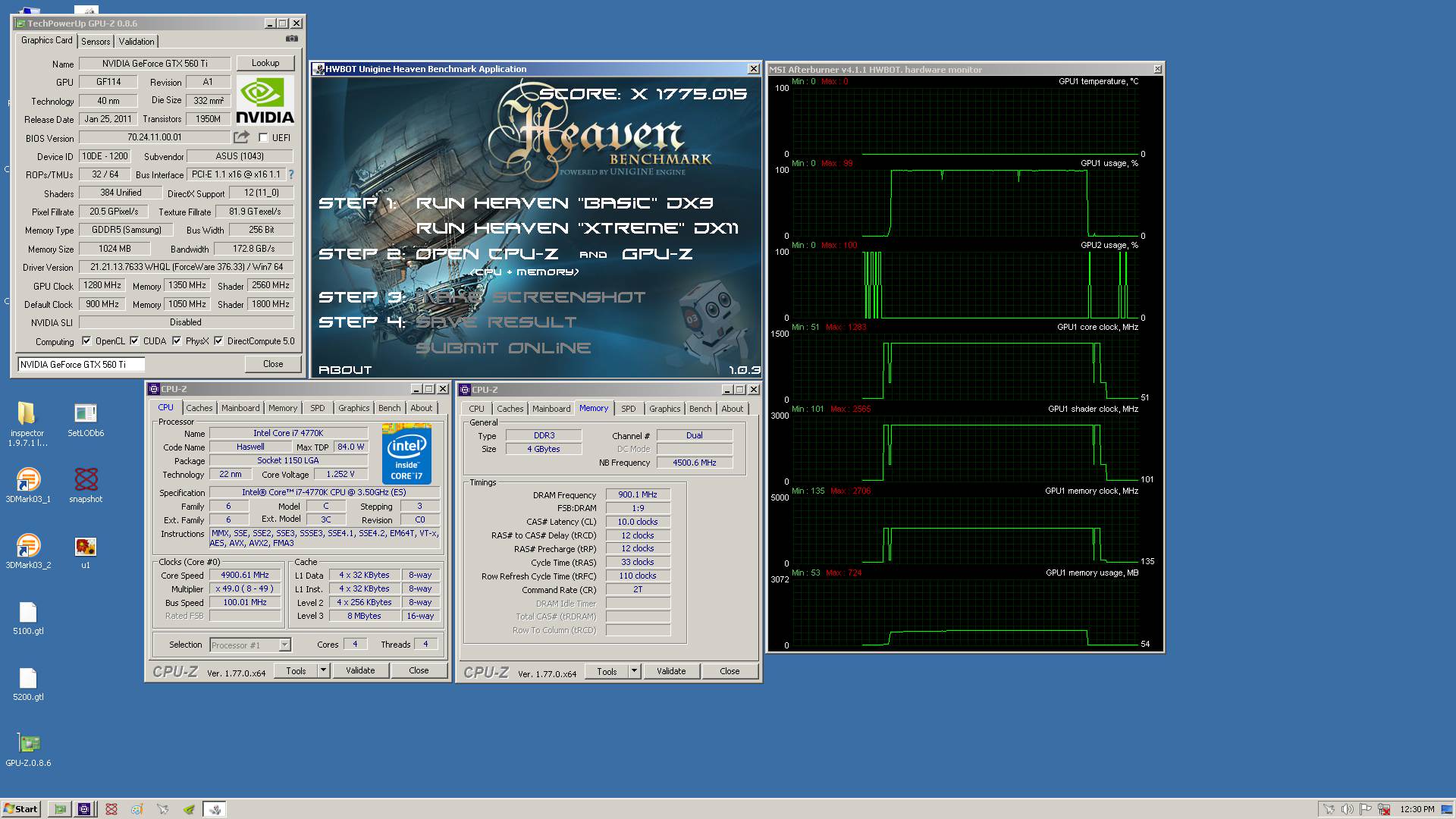The image size is (1456, 819).
Task: Launch the 3DMark03_1 desktop shortcut
Action: tap(28, 485)
